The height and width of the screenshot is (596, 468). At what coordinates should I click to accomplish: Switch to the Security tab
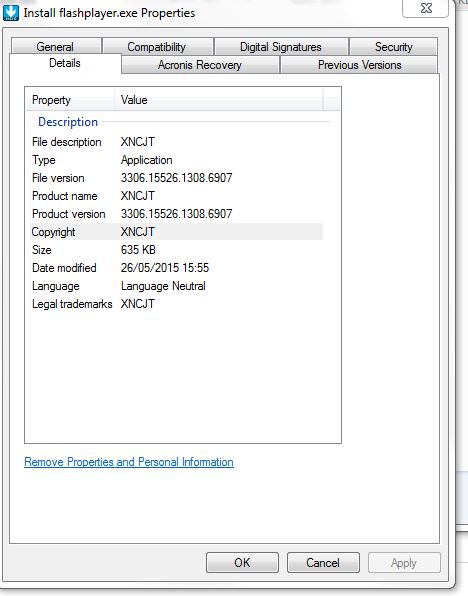(x=393, y=47)
